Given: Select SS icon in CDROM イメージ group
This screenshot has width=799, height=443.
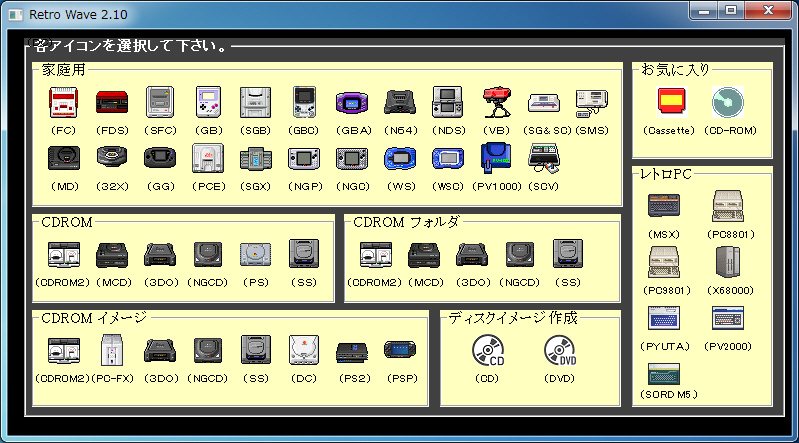Looking at the screenshot, I should [x=255, y=349].
